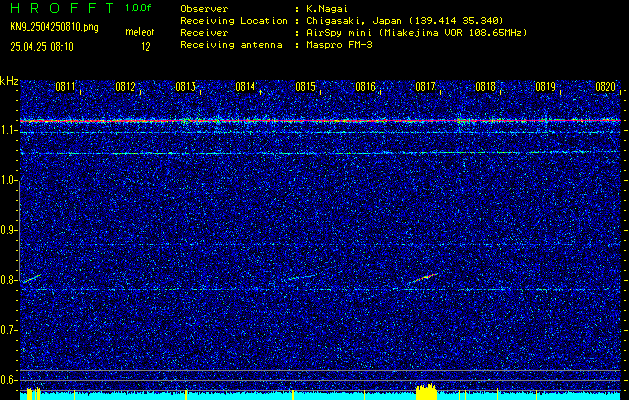Click the 0818 time marker
This screenshot has width=629, height=400.
click(x=485, y=87)
